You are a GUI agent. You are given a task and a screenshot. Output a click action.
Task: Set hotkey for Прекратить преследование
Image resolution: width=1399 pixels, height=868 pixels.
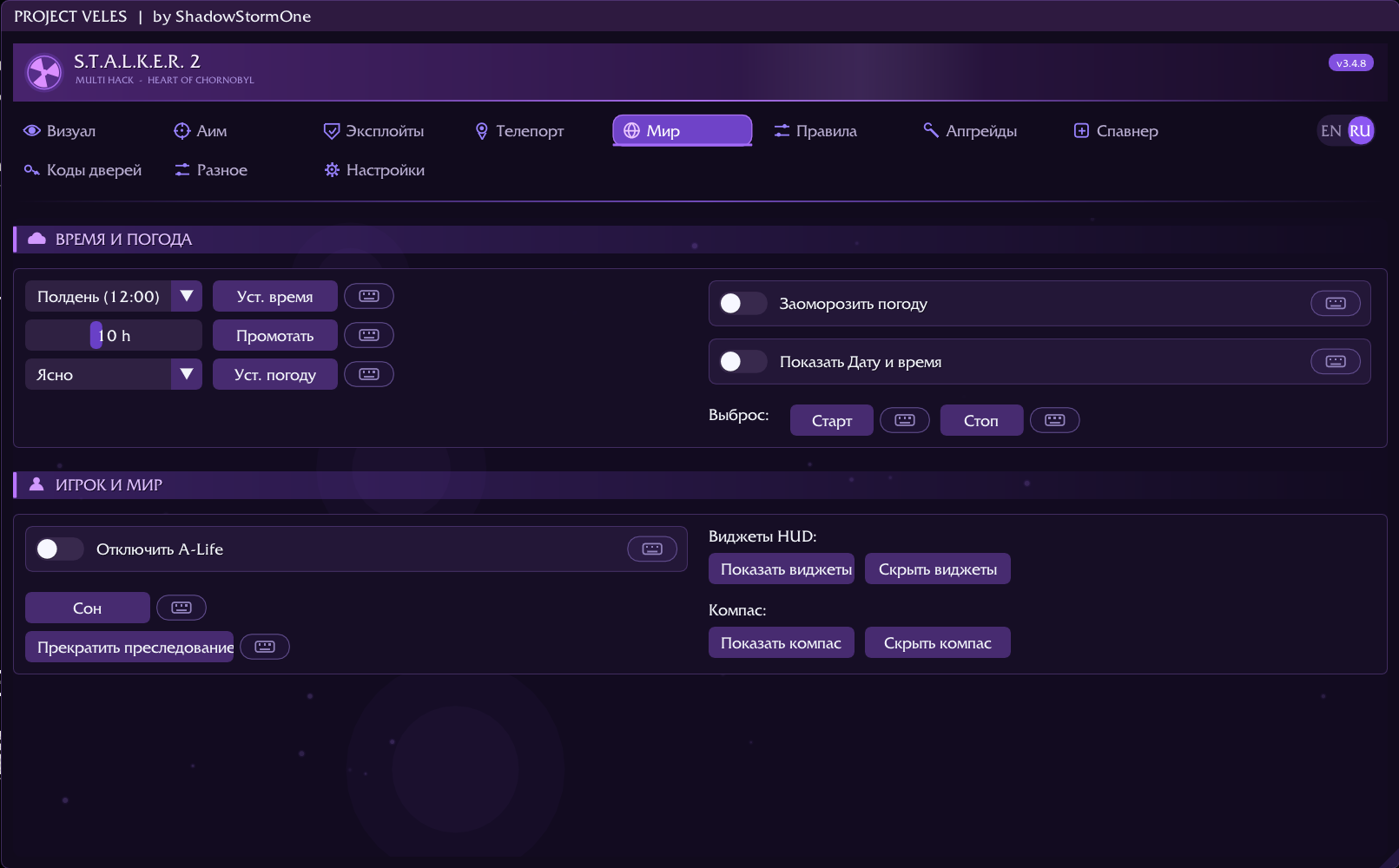click(x=265, y=647)
